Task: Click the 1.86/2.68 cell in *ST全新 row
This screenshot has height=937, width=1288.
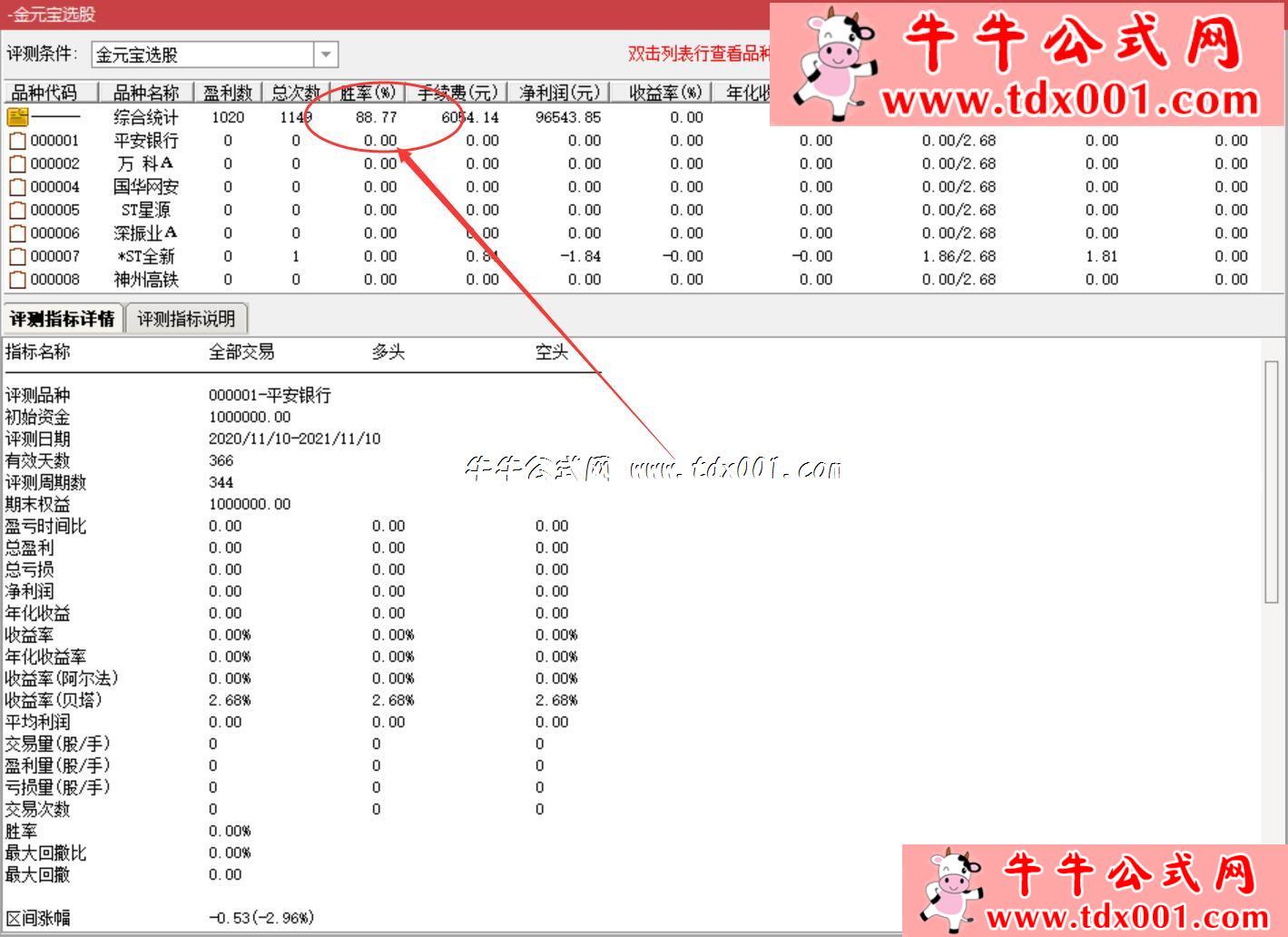Action: [959, 256]
